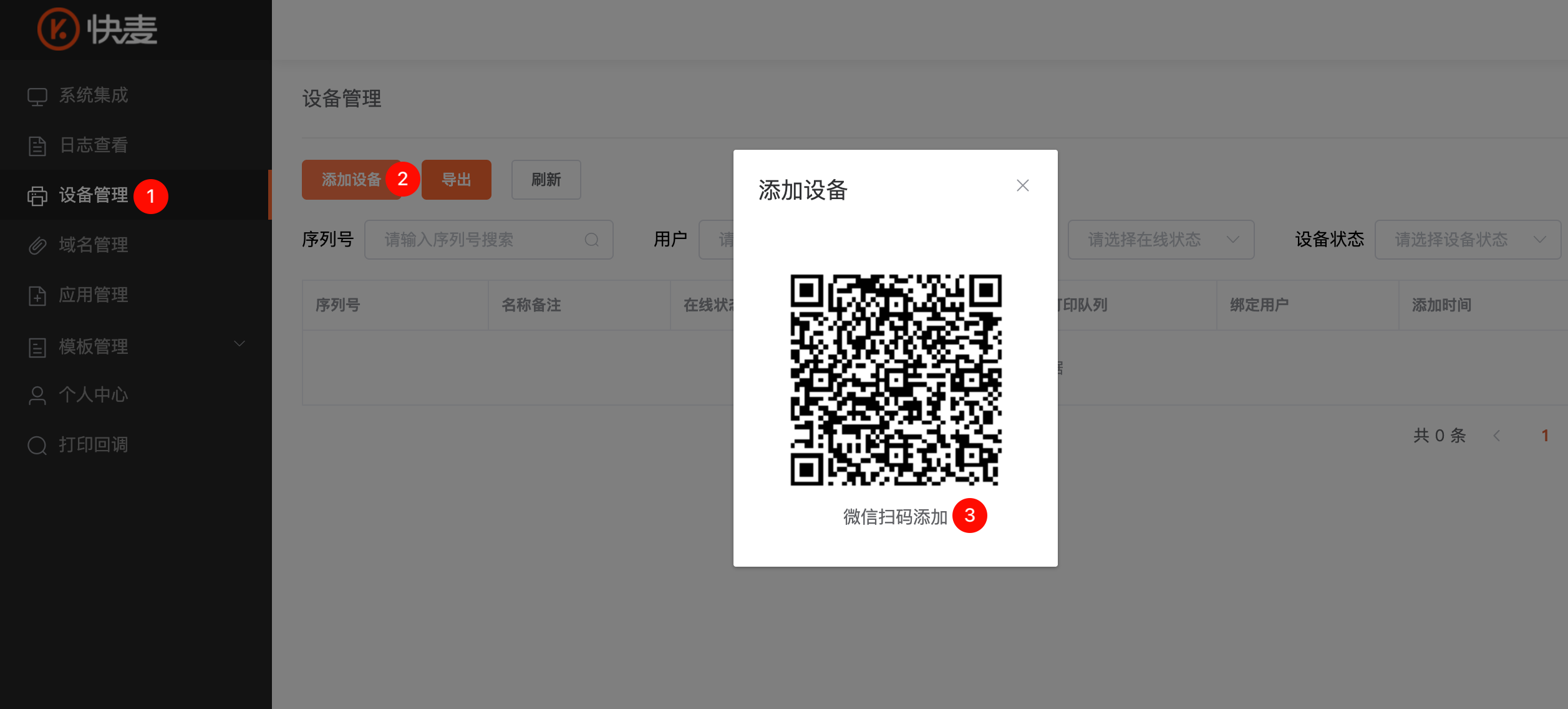The image size is (1568, 709).
Task: Click the 打印回调 search icon
Action: [37, 446]
